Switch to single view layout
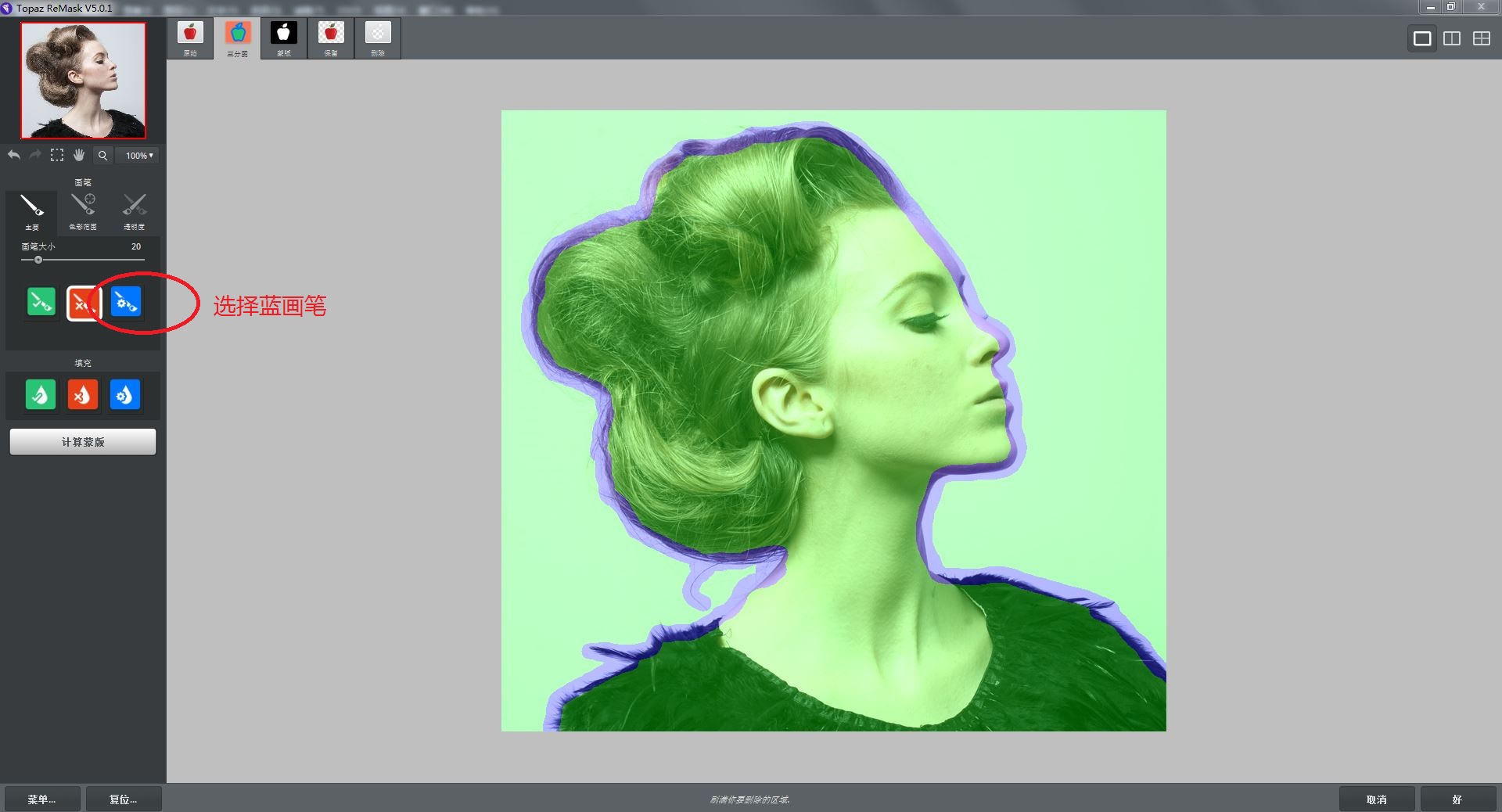Viewport: 1502px width, 812px height. (x=1422, y=38)
